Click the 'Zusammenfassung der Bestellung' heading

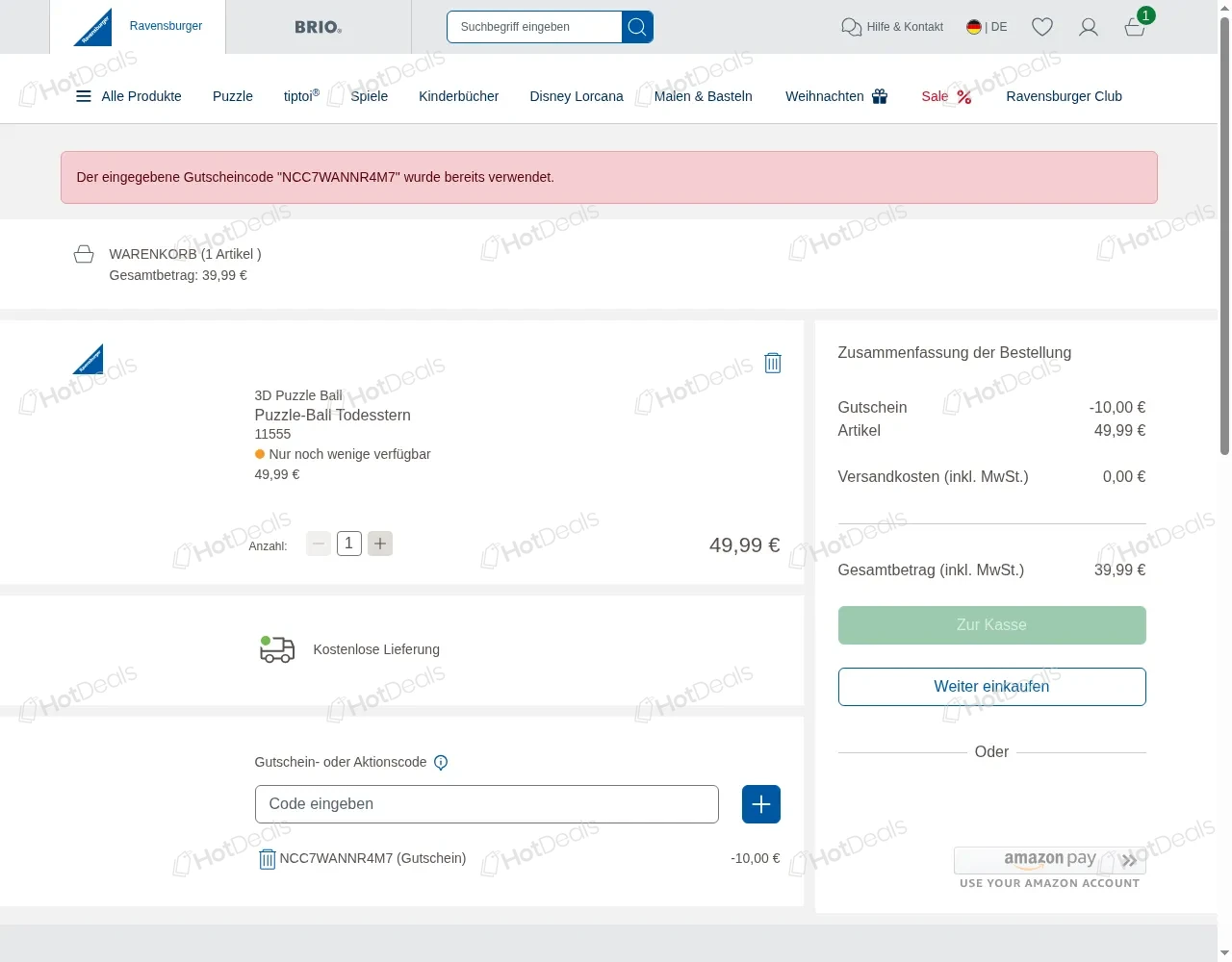coord(955,353)
